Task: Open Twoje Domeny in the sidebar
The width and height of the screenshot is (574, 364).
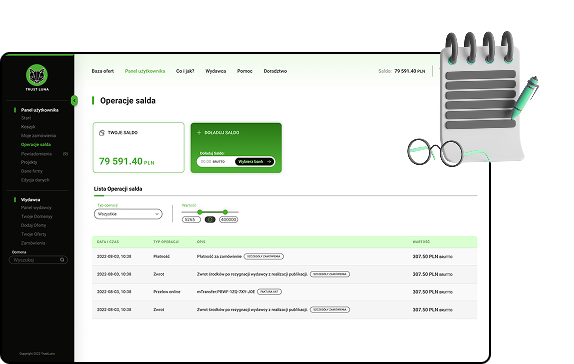Action: pyautogui.click(x=37, y=216)
